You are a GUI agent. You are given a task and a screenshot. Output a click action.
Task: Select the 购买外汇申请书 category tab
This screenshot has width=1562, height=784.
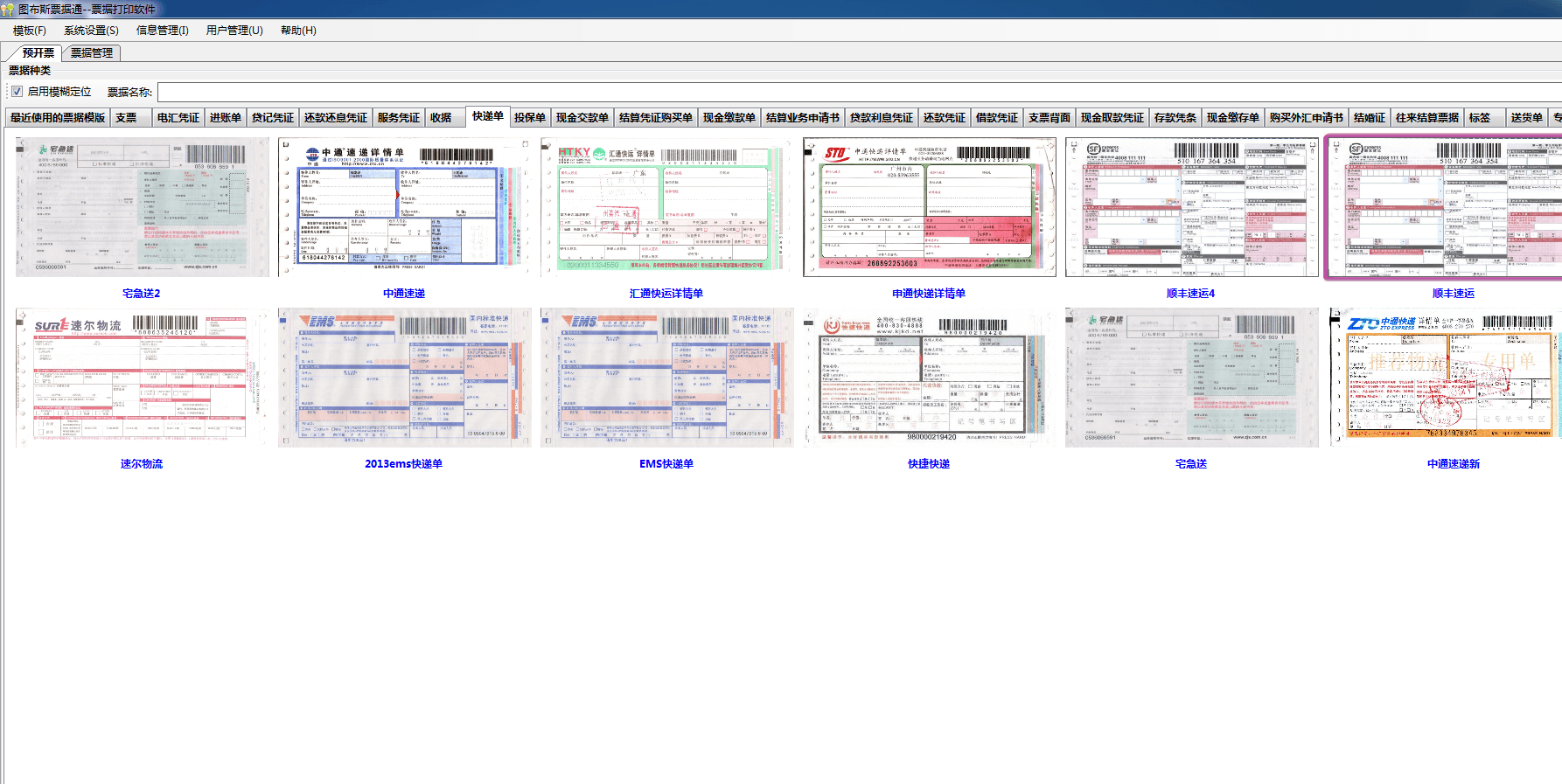point(1307,118)
